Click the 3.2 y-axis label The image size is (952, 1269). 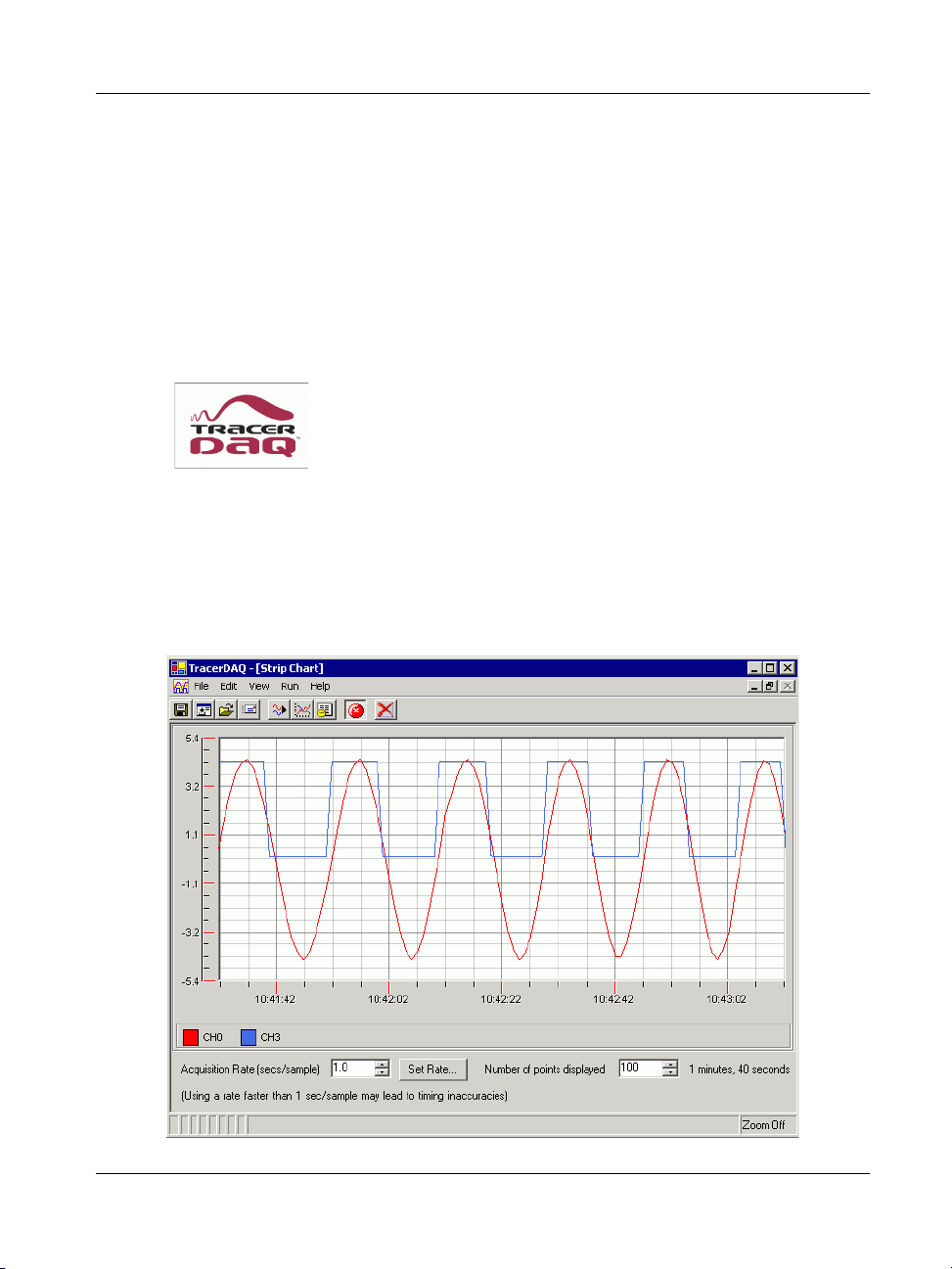(x=192, y=787)
